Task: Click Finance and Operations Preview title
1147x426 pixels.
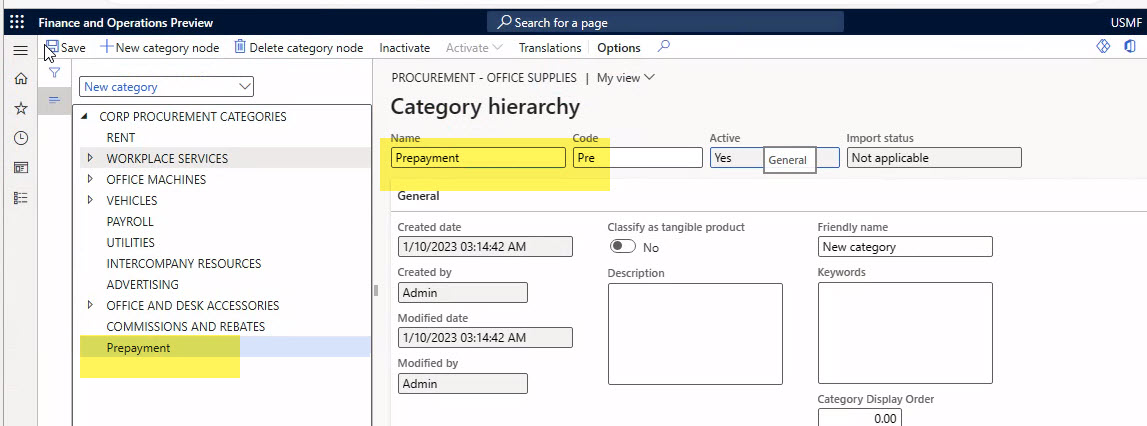Action: 125,23
